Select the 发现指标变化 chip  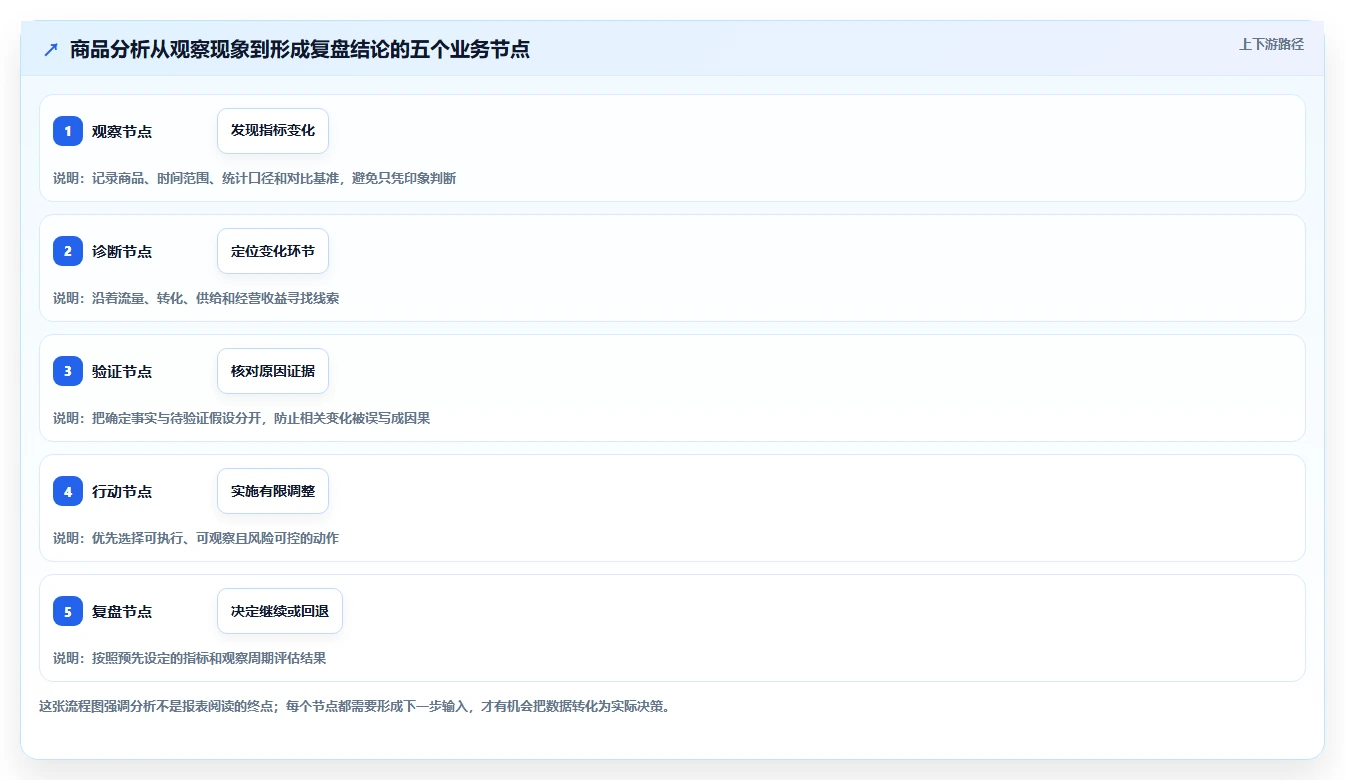(x=273, y=131)
